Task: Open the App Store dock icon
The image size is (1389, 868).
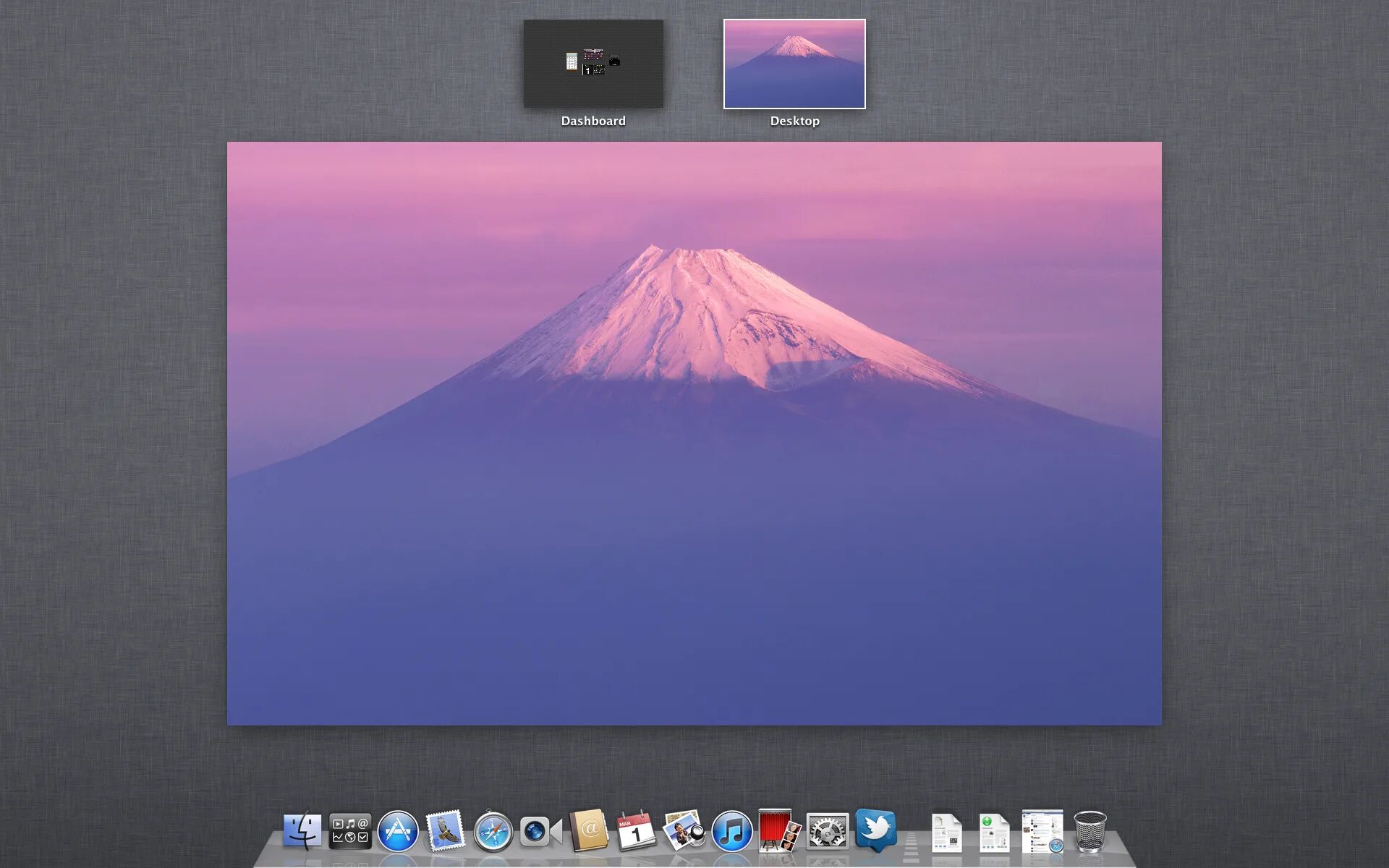Action: point(398,831)
